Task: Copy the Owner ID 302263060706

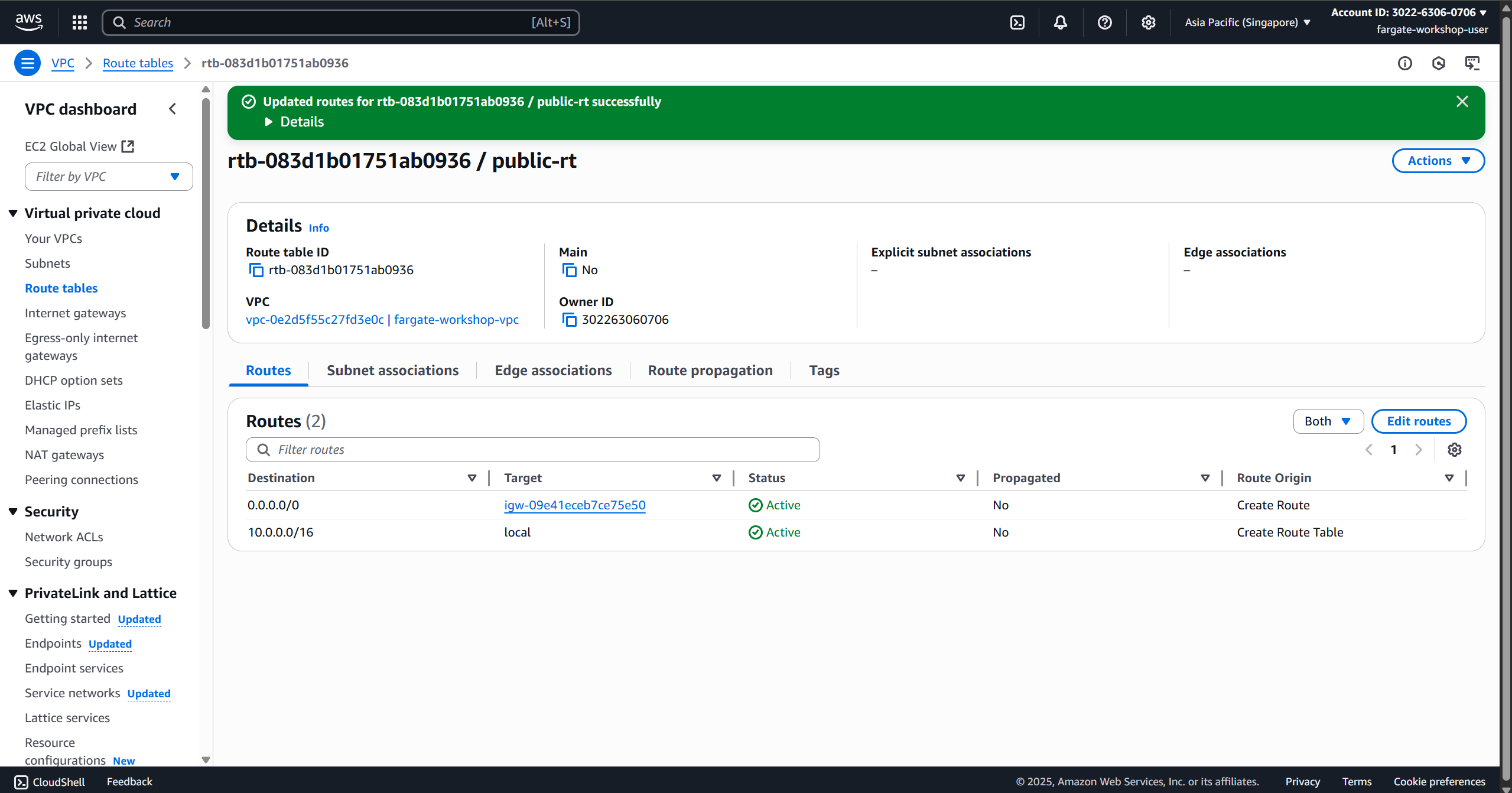Action: pos(569,320)
